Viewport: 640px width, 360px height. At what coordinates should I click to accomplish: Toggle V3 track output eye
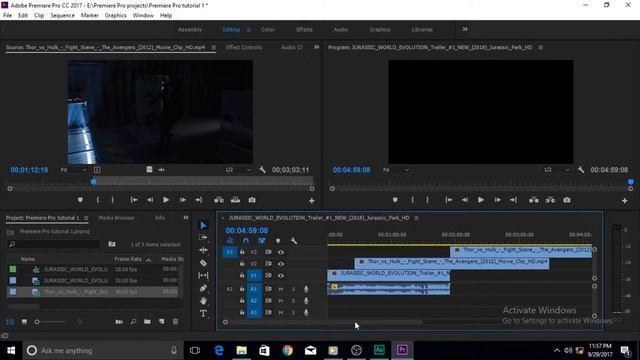click(281, 252)
